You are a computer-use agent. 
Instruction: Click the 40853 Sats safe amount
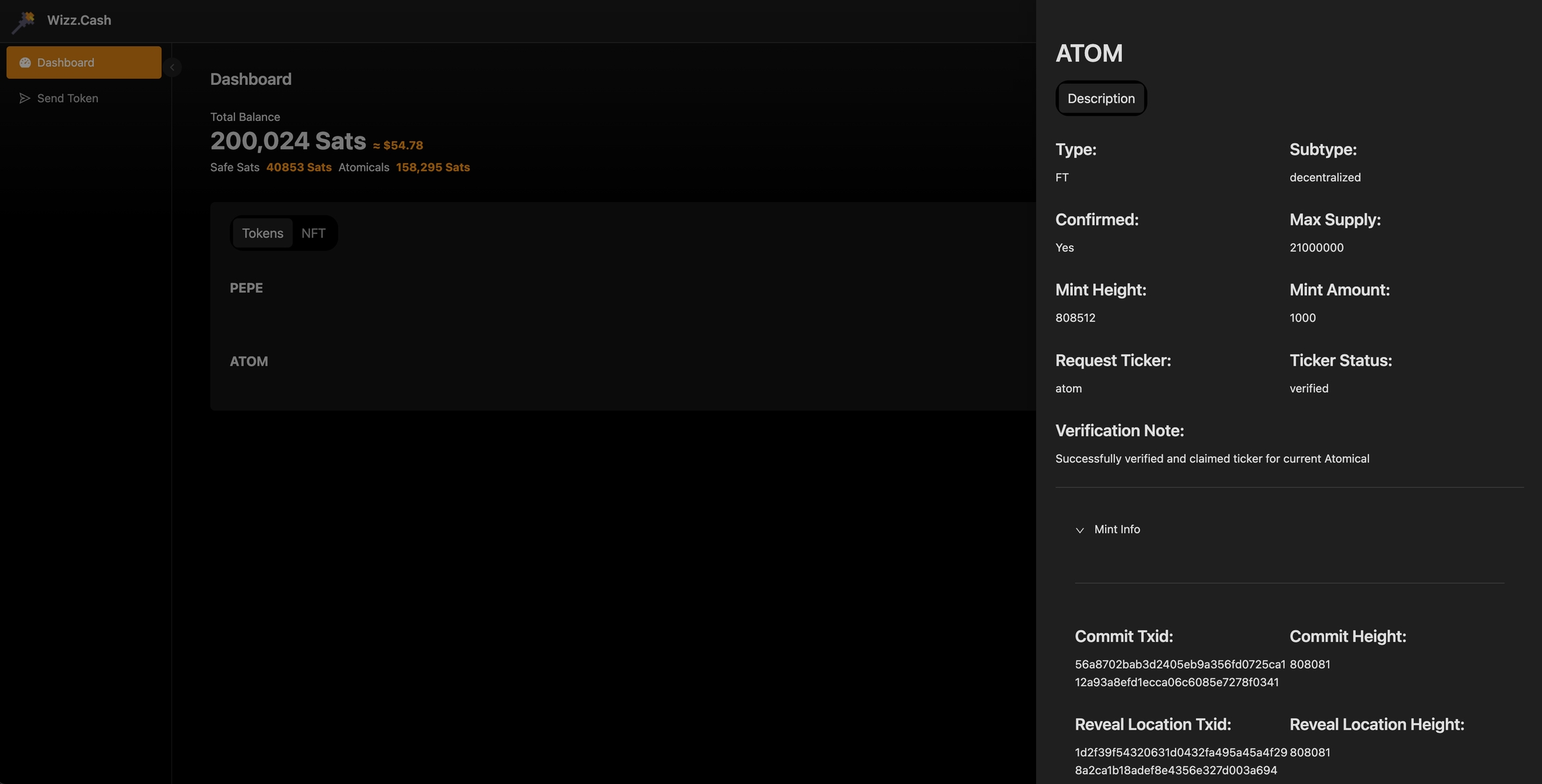(298, 167)
